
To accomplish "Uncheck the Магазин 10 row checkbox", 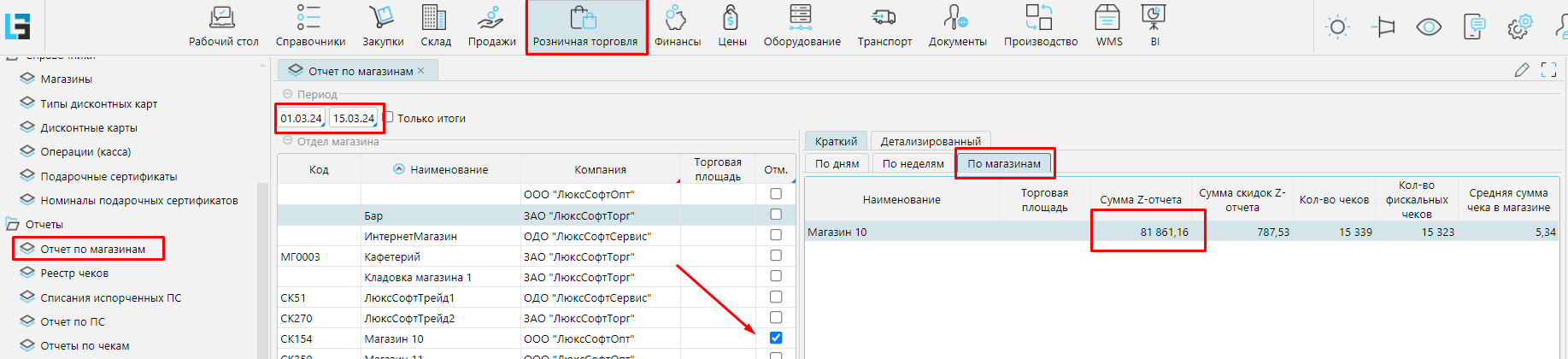I will 776,338.
